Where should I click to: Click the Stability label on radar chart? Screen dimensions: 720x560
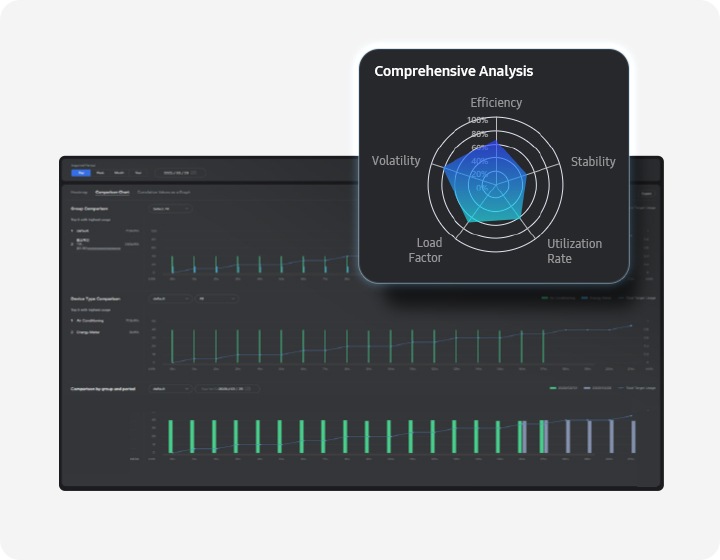click(593, 161)
